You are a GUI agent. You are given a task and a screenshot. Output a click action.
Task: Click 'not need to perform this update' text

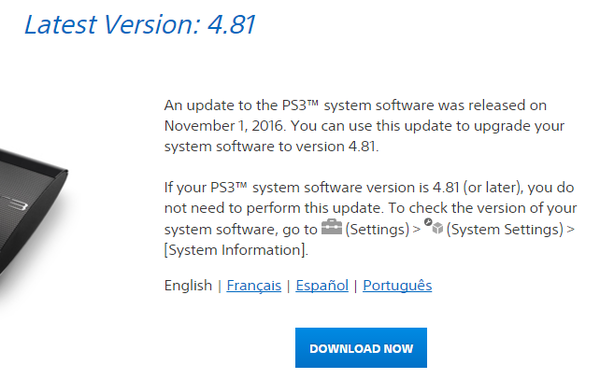click(x=274, y=208)
